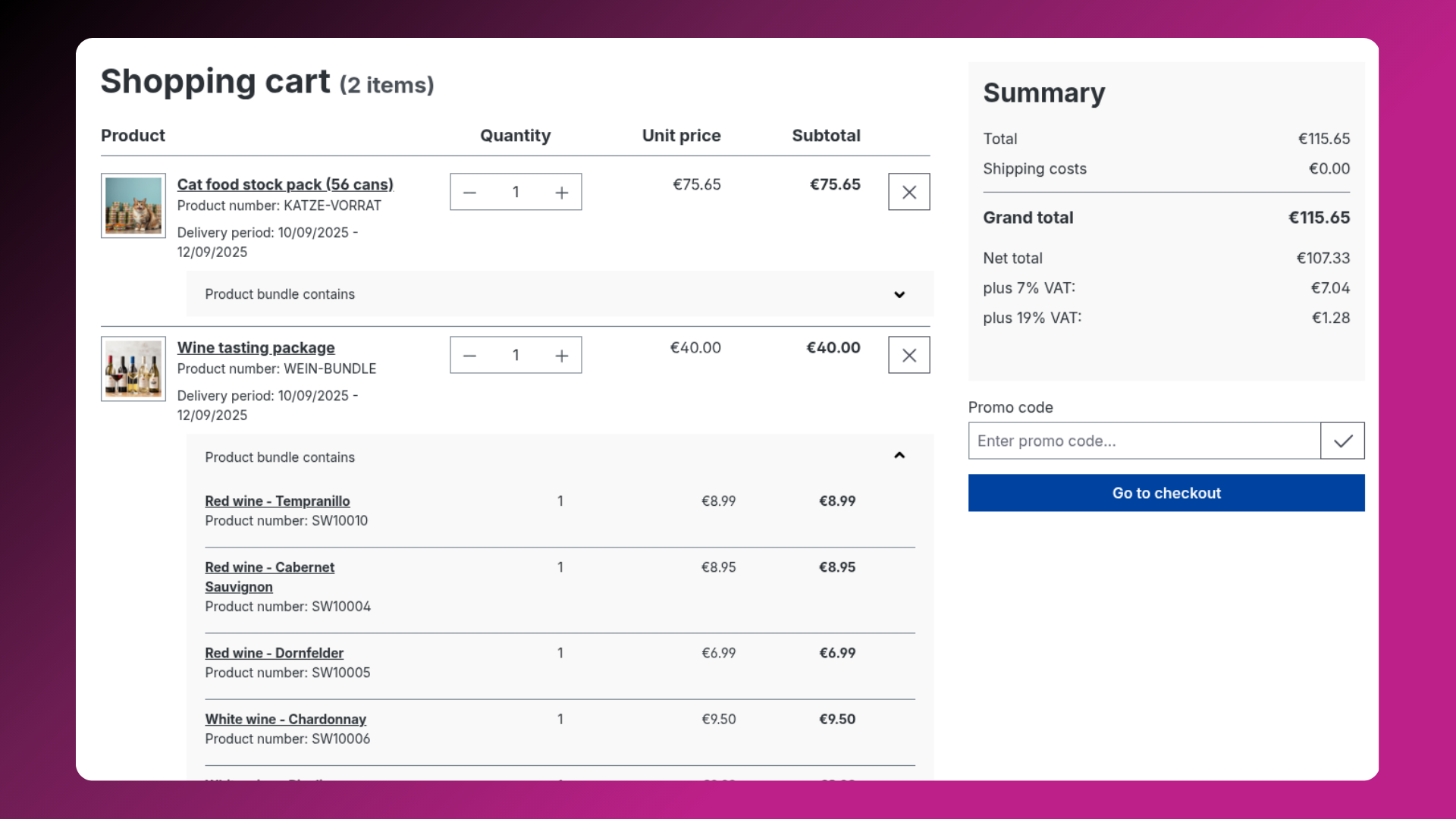Open Red wine - Dornfelder product link
Image resolution: width=1456 pixels, height=819 pixels.
274,653
